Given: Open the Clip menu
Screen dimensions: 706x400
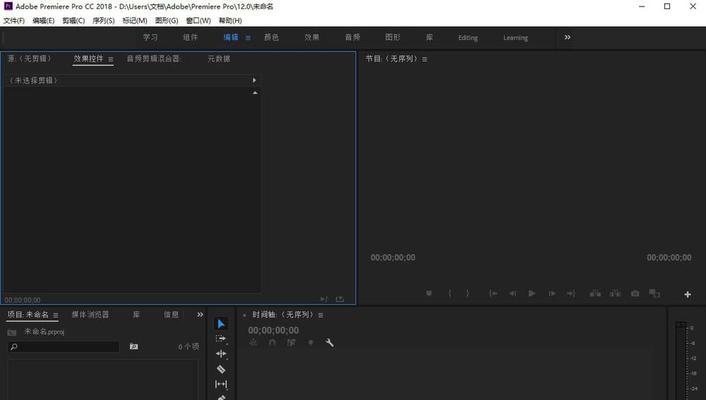Looking at the screenshot, I should (73, 21).
